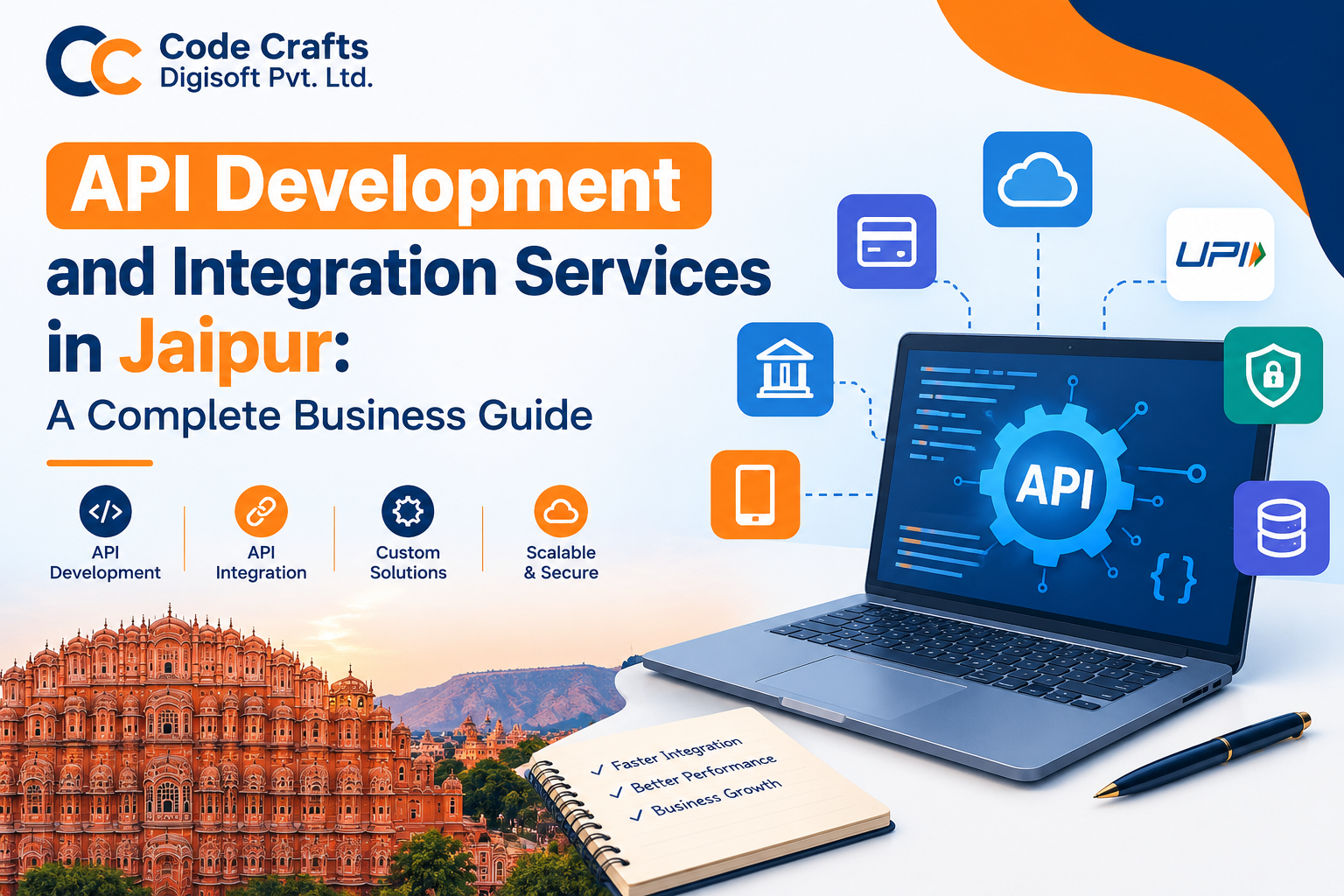Tap the orange mobile phone icon tile
This screenshot has width=1344, height=896.
(755, 494)
